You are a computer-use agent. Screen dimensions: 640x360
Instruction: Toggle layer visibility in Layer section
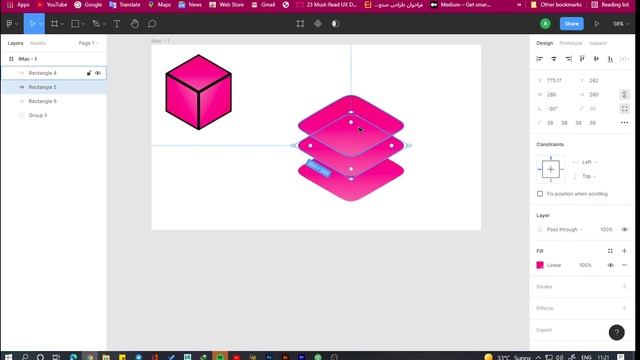[x=624, y=229]
